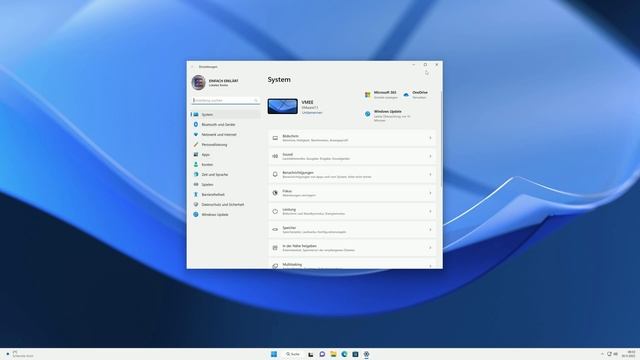Click the Settings gear icon on taskbar
640x360 pixels.
(x=366, y=354)
